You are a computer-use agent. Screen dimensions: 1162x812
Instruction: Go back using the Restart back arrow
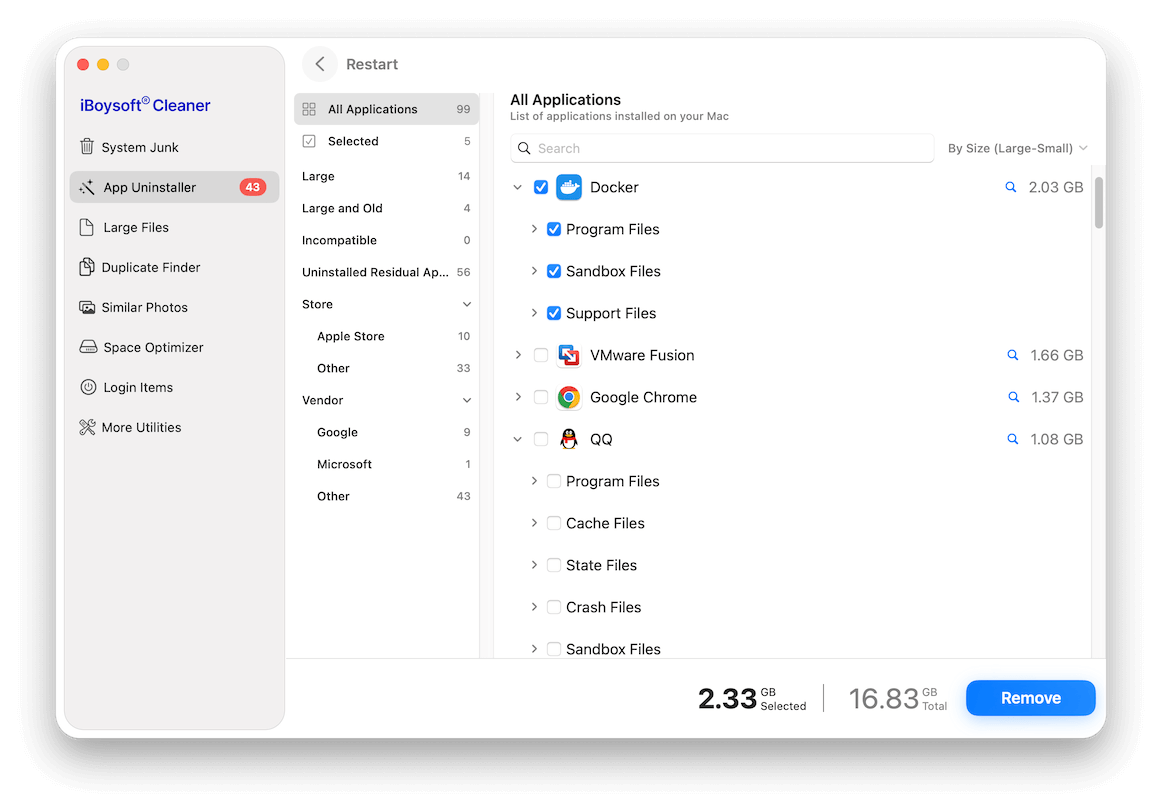(x=318, y=63)
